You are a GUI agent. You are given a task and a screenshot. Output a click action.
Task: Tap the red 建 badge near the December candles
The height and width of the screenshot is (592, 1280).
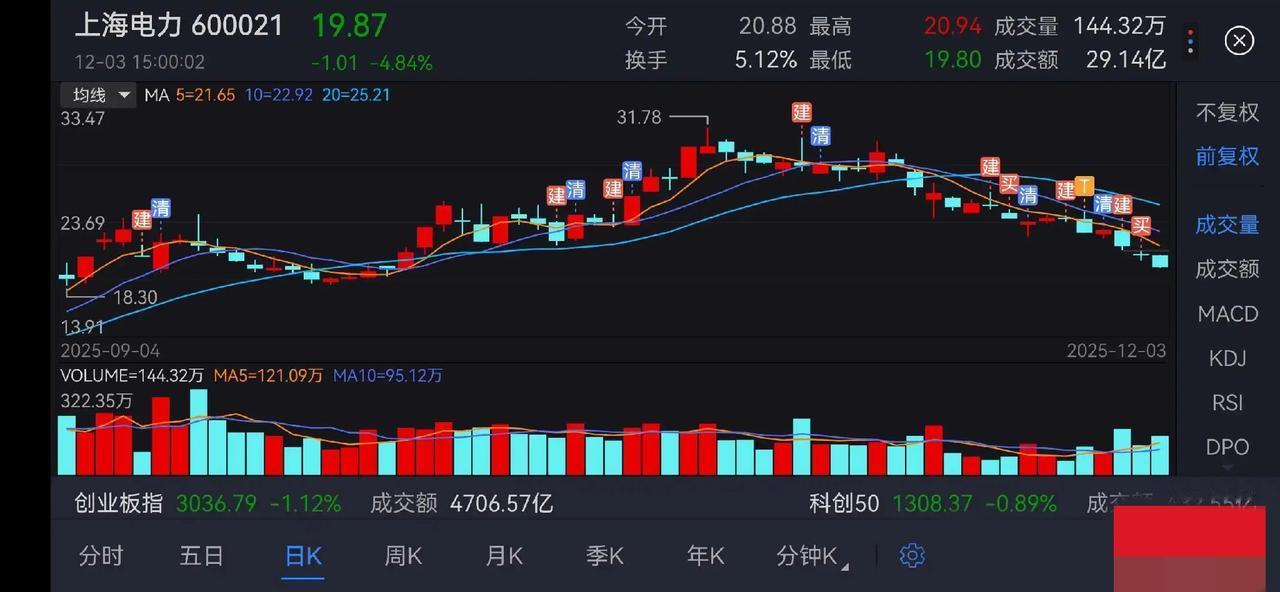click(1123, 204)
